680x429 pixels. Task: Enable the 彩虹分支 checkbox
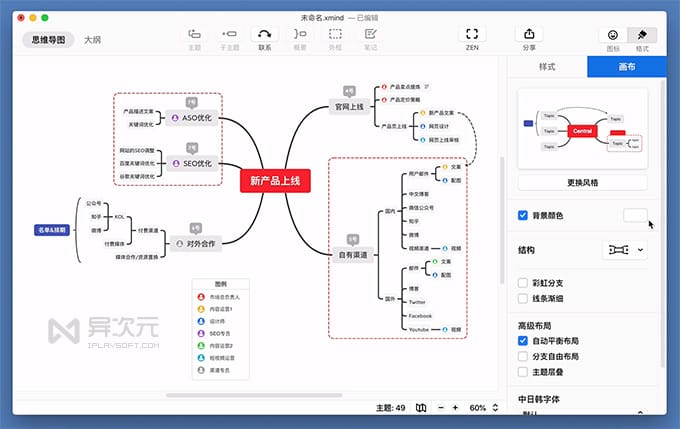pos(523,283)
